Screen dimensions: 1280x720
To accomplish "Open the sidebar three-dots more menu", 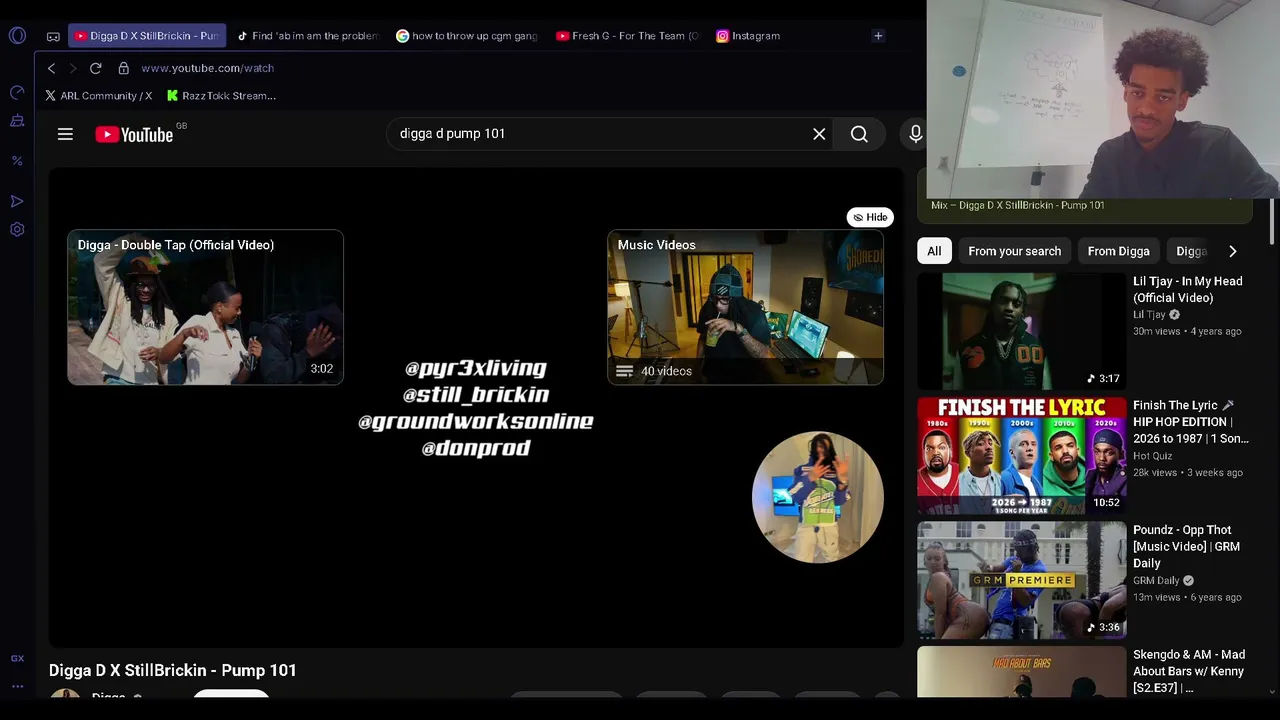I will point(17,686).
